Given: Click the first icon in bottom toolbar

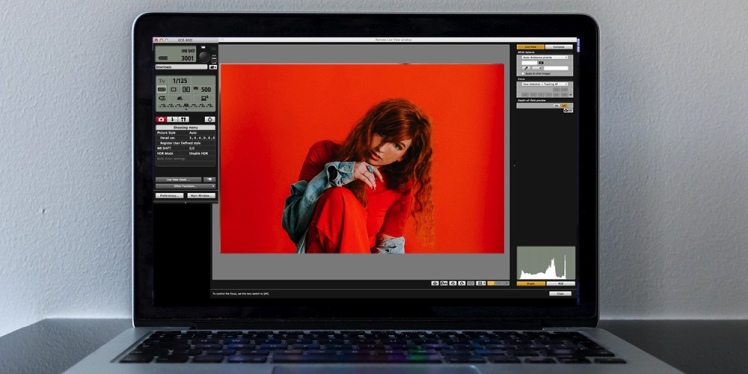Looking at the screenshot, I should pos(435,283).
